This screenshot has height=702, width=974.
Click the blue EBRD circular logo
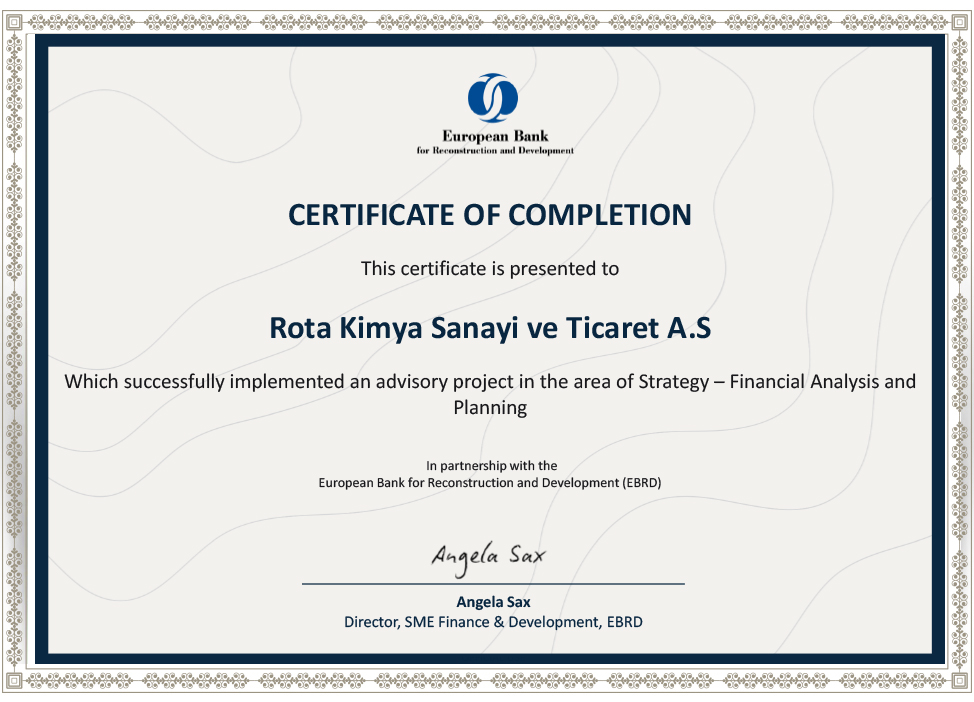pyautogui.click(x=493, y=98)
